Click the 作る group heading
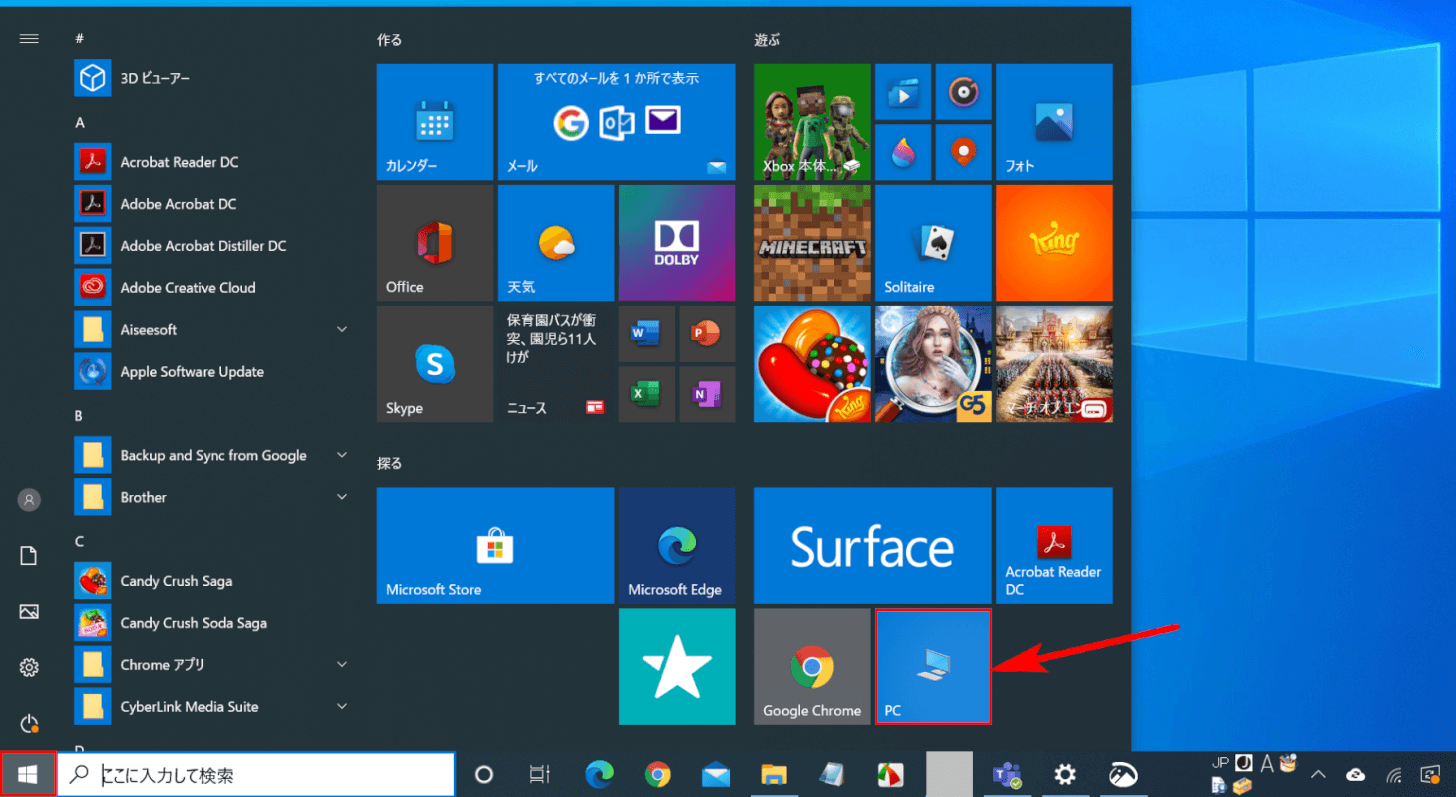The height and width of the screenshot is (797, 1456). [389, 40]
